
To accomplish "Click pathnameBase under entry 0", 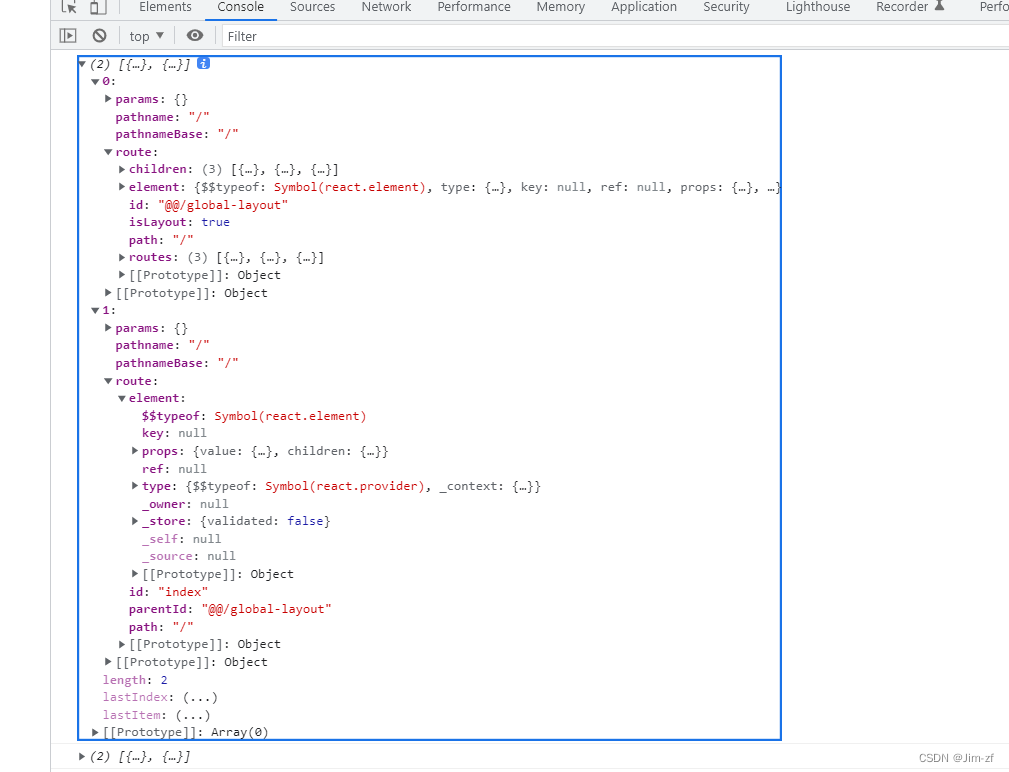I will tap(176, 134).
